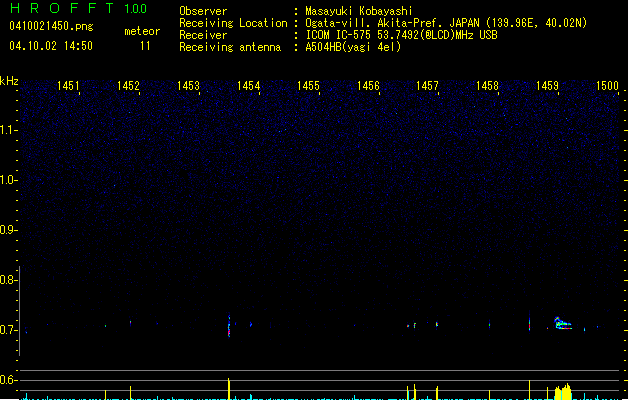Select the filename 0410021450.png
629x400 pixels.
[x=51, y=26]
